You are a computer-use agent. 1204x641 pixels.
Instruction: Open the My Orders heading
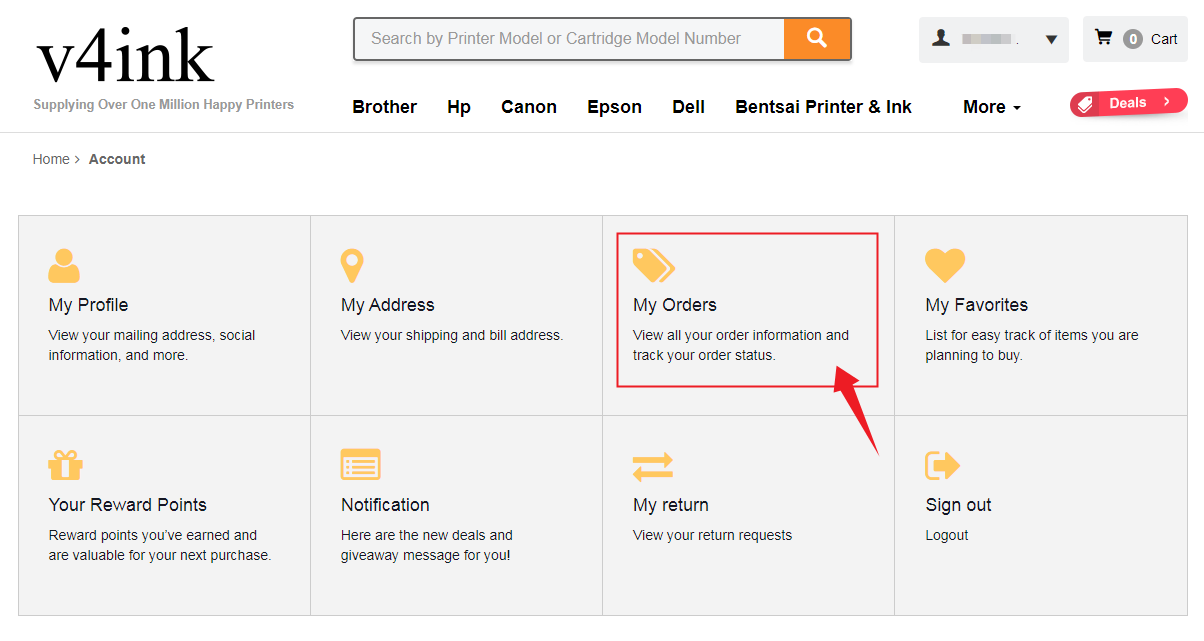point(675,305)
